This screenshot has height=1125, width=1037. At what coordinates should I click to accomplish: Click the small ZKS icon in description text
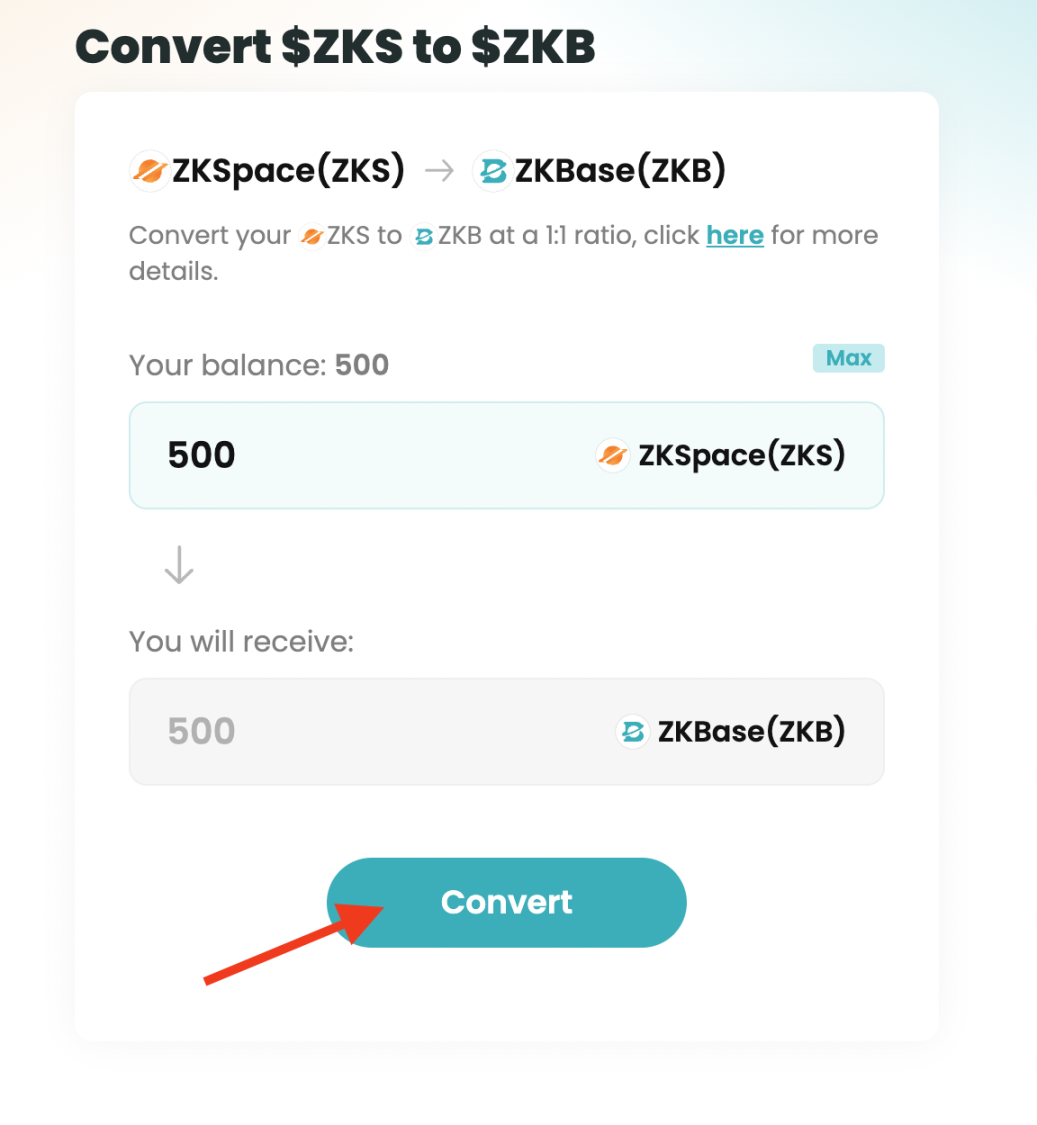click(311, 236)
